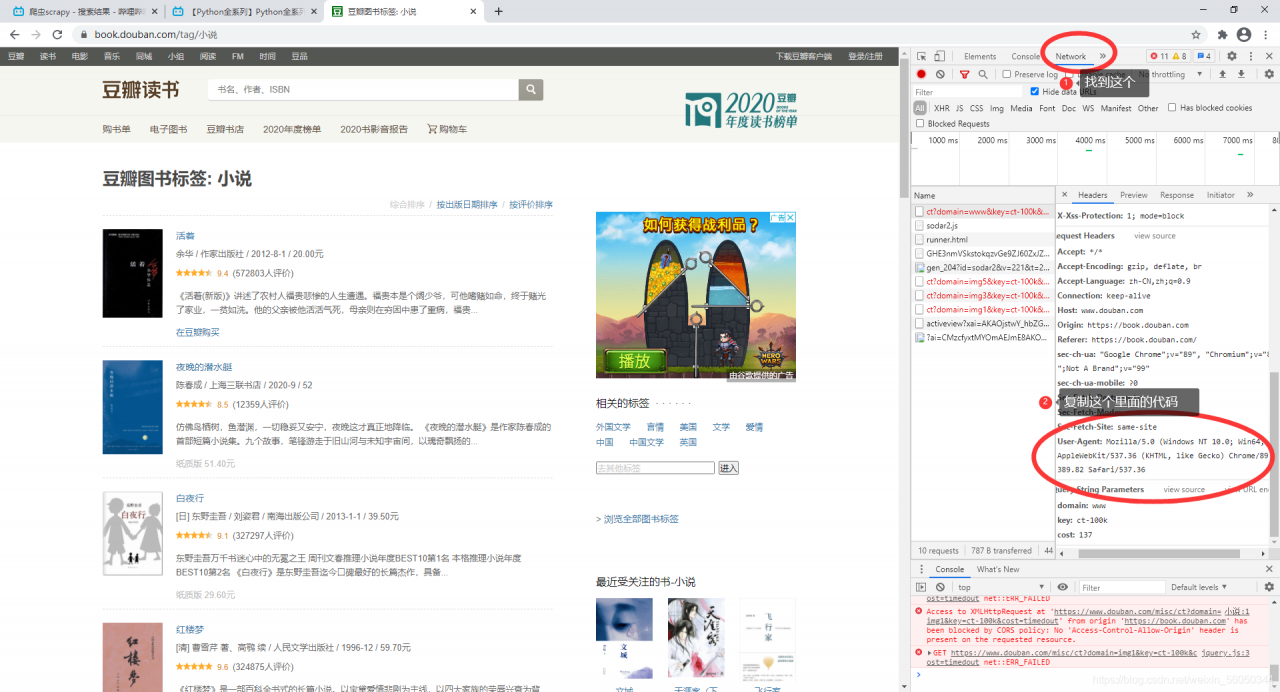The height and width of the screenshot is (692, 1280).
Task: Open Preview tab of request details
Action: [1133, 195]
